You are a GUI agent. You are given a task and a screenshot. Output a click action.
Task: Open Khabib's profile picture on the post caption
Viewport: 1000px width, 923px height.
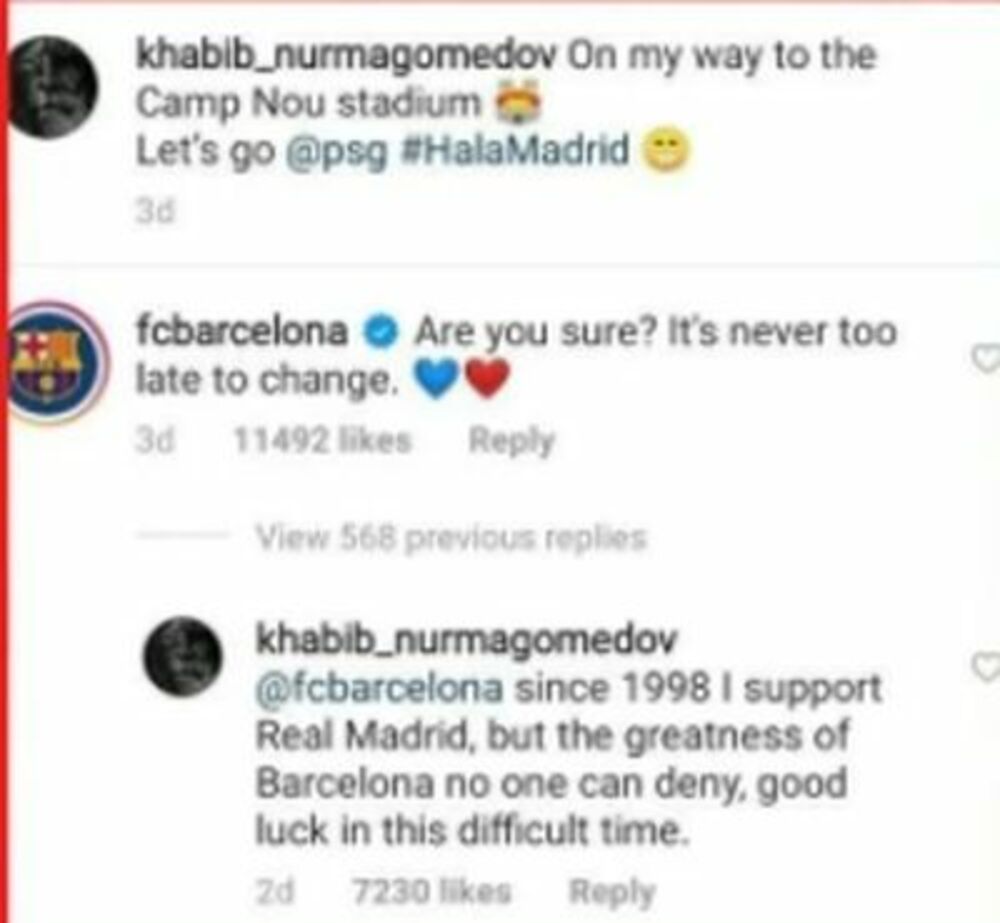54,87
